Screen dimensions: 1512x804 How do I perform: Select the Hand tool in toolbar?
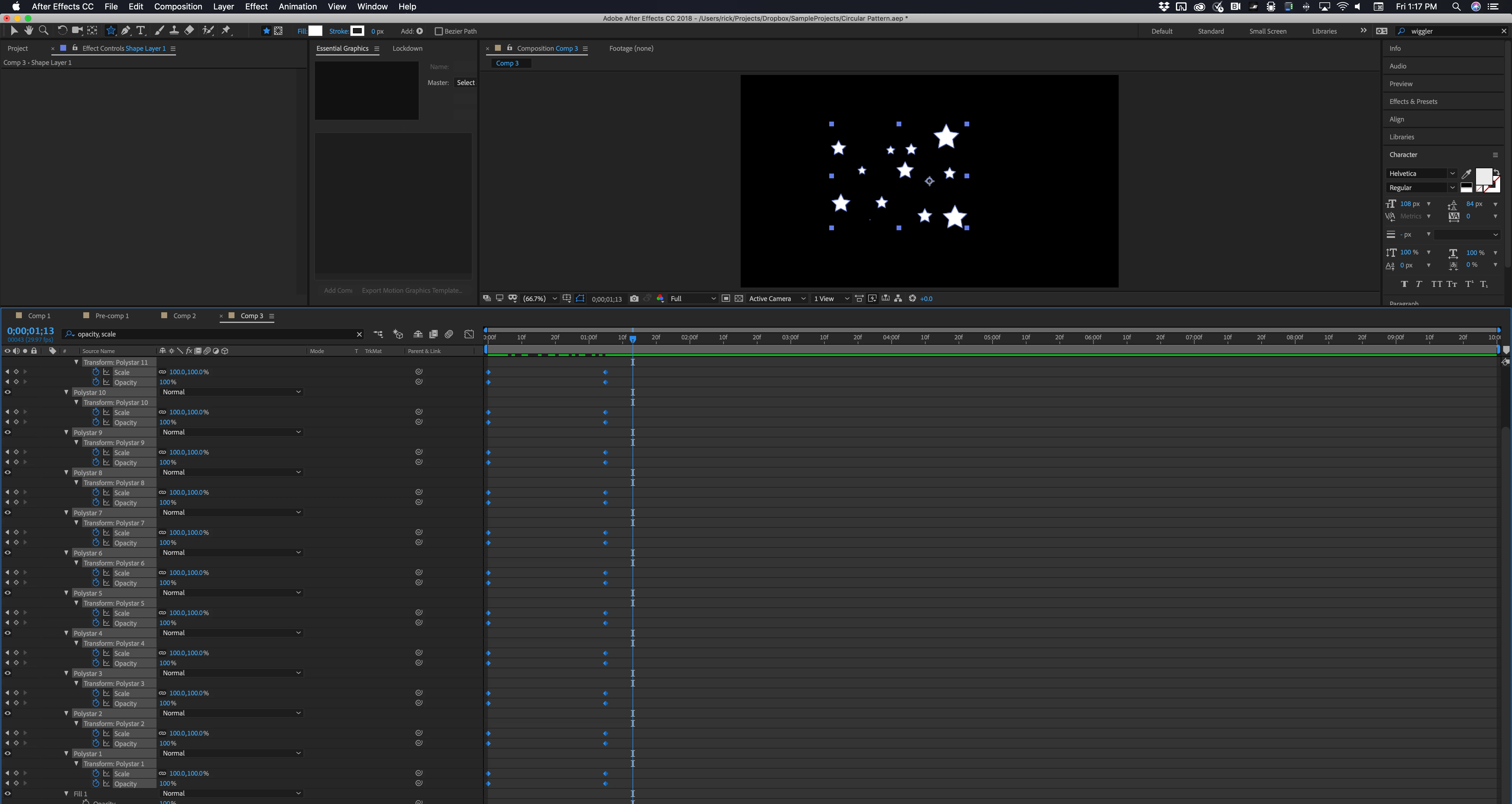pyautogui.click(x=28, y=30)
